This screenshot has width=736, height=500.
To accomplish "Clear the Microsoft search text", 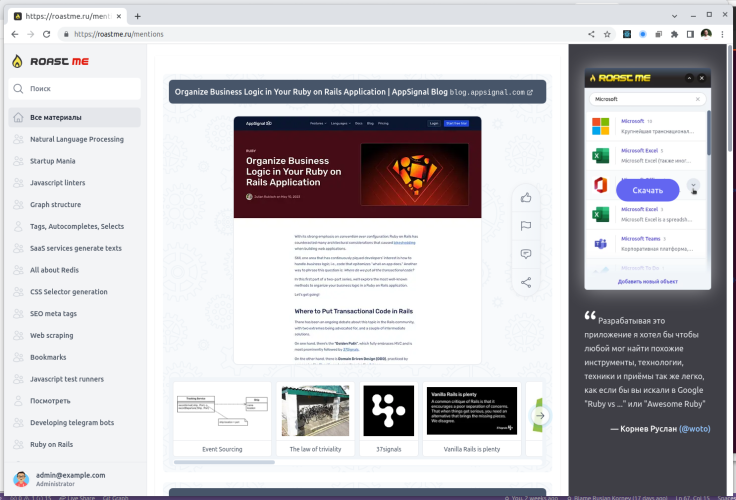I will pyautogui.click(x=698, y=99).
